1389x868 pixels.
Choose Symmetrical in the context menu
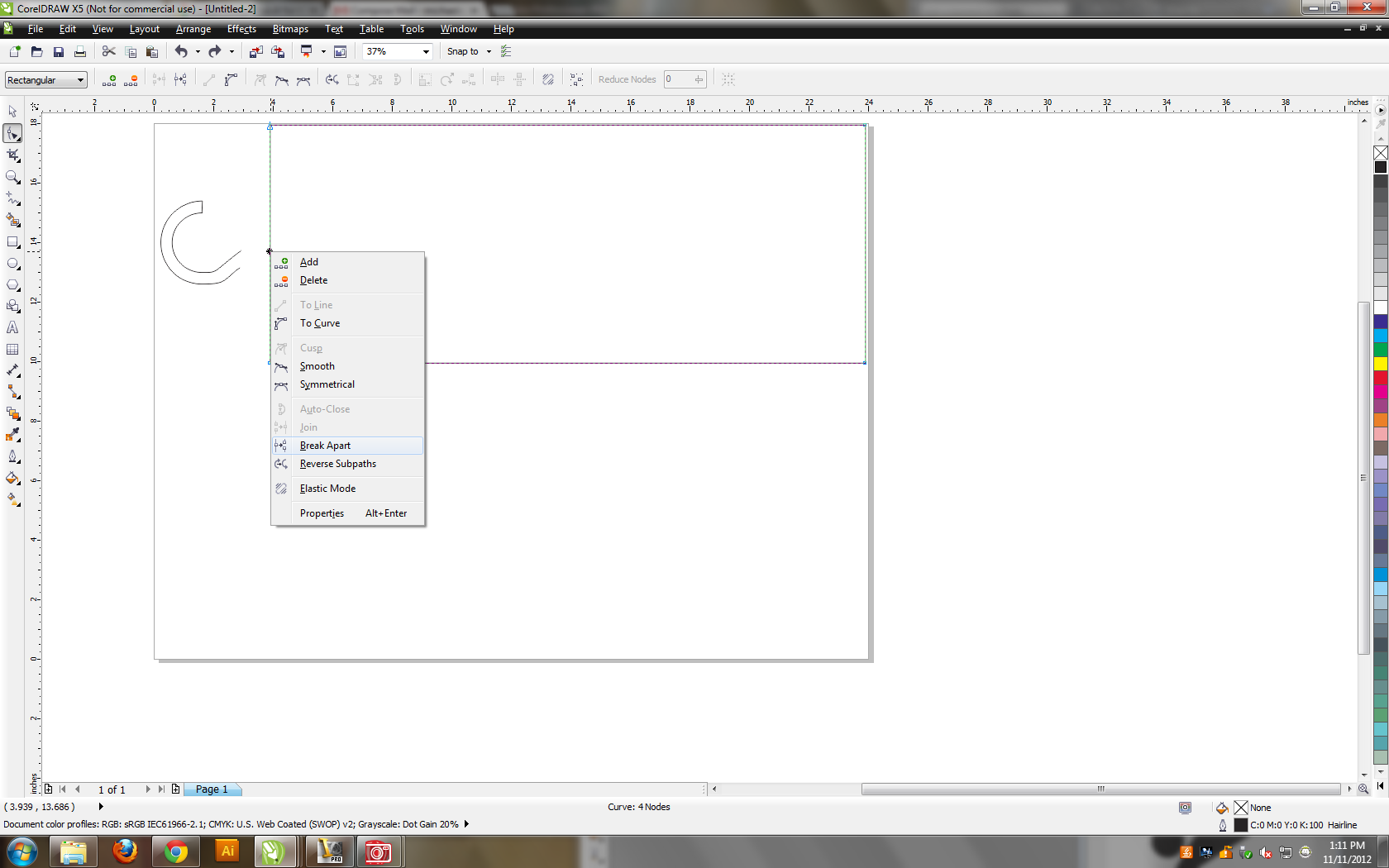pos(347,384)
